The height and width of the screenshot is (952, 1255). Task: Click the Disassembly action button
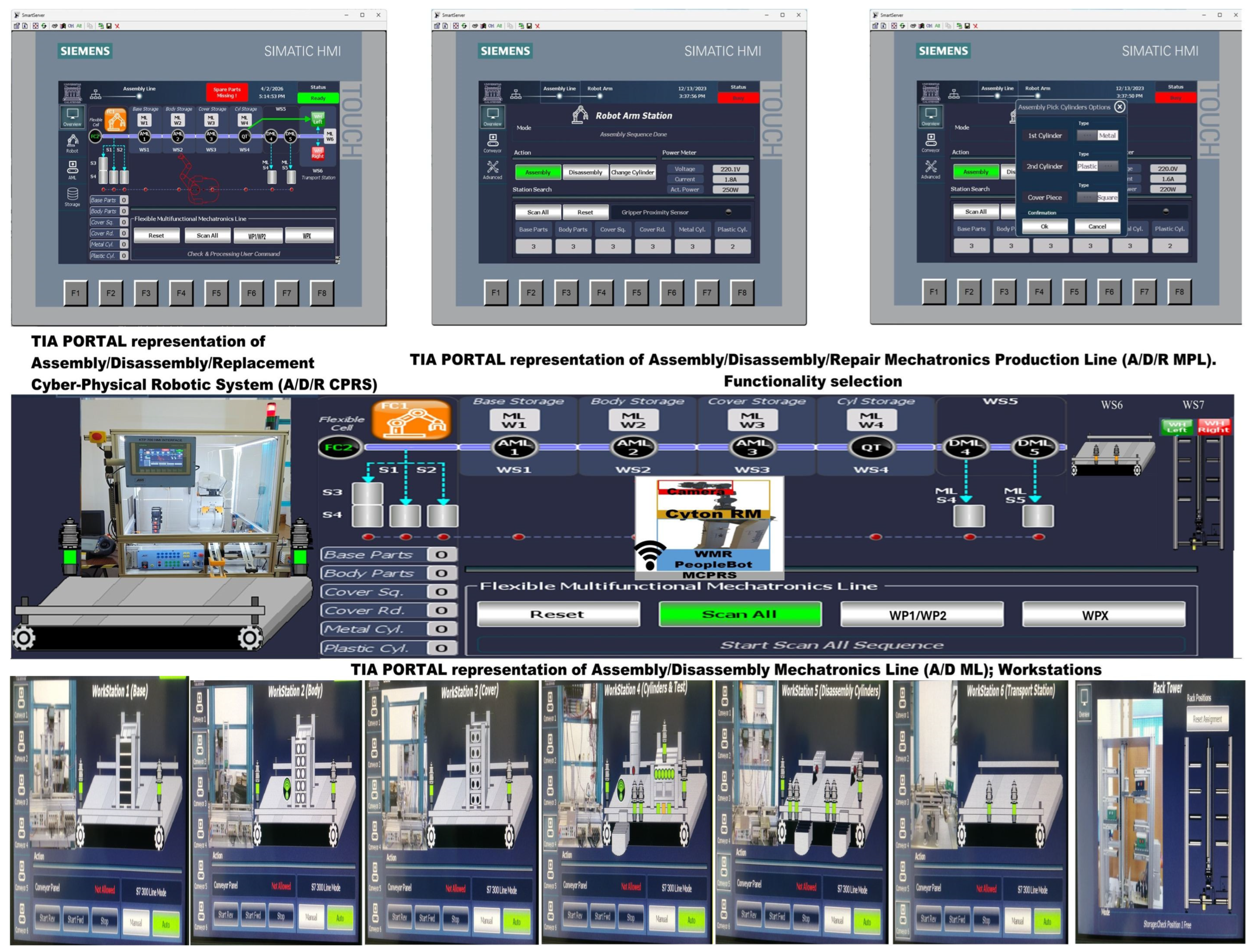585,172
